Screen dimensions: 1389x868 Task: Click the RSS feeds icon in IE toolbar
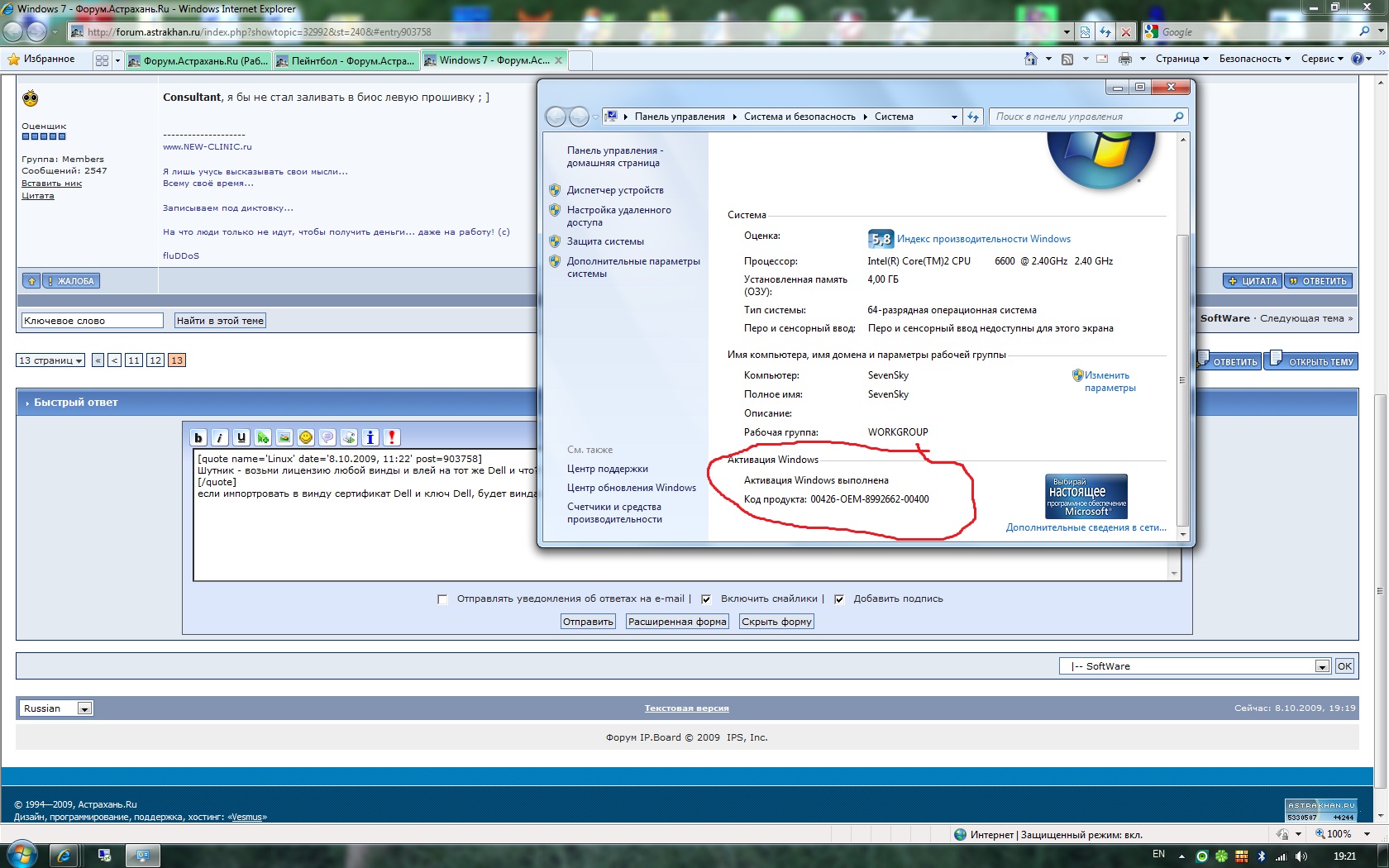1067,59
